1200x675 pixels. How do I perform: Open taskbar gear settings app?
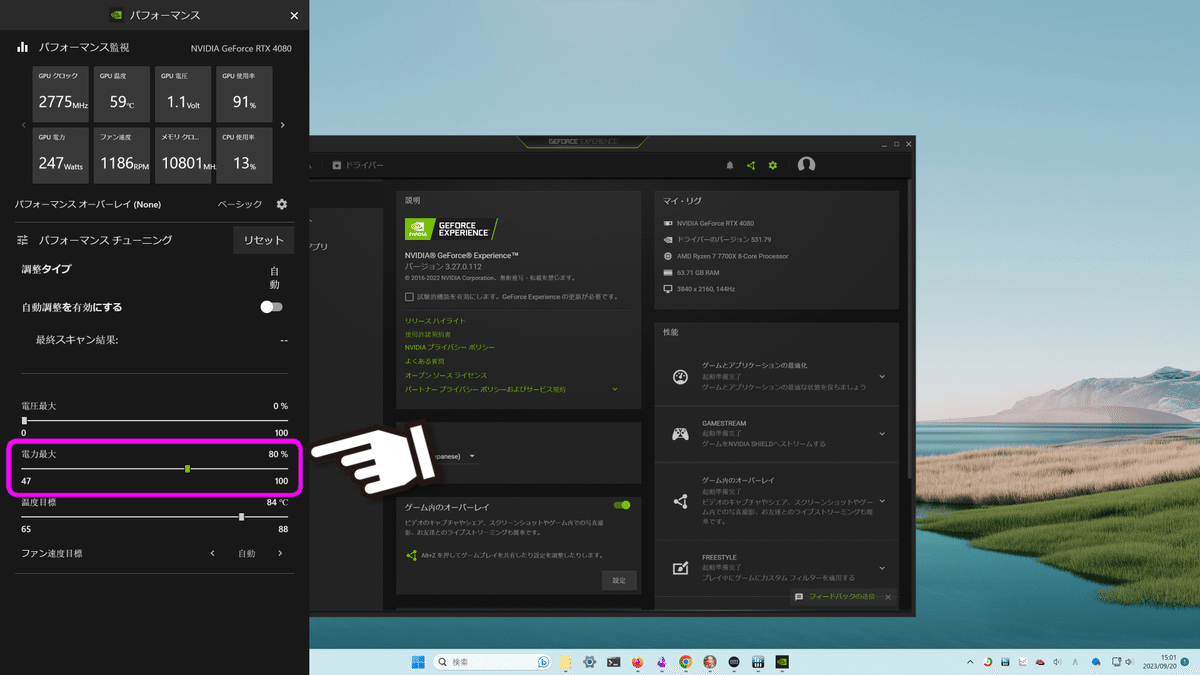(x=590, y=662)
